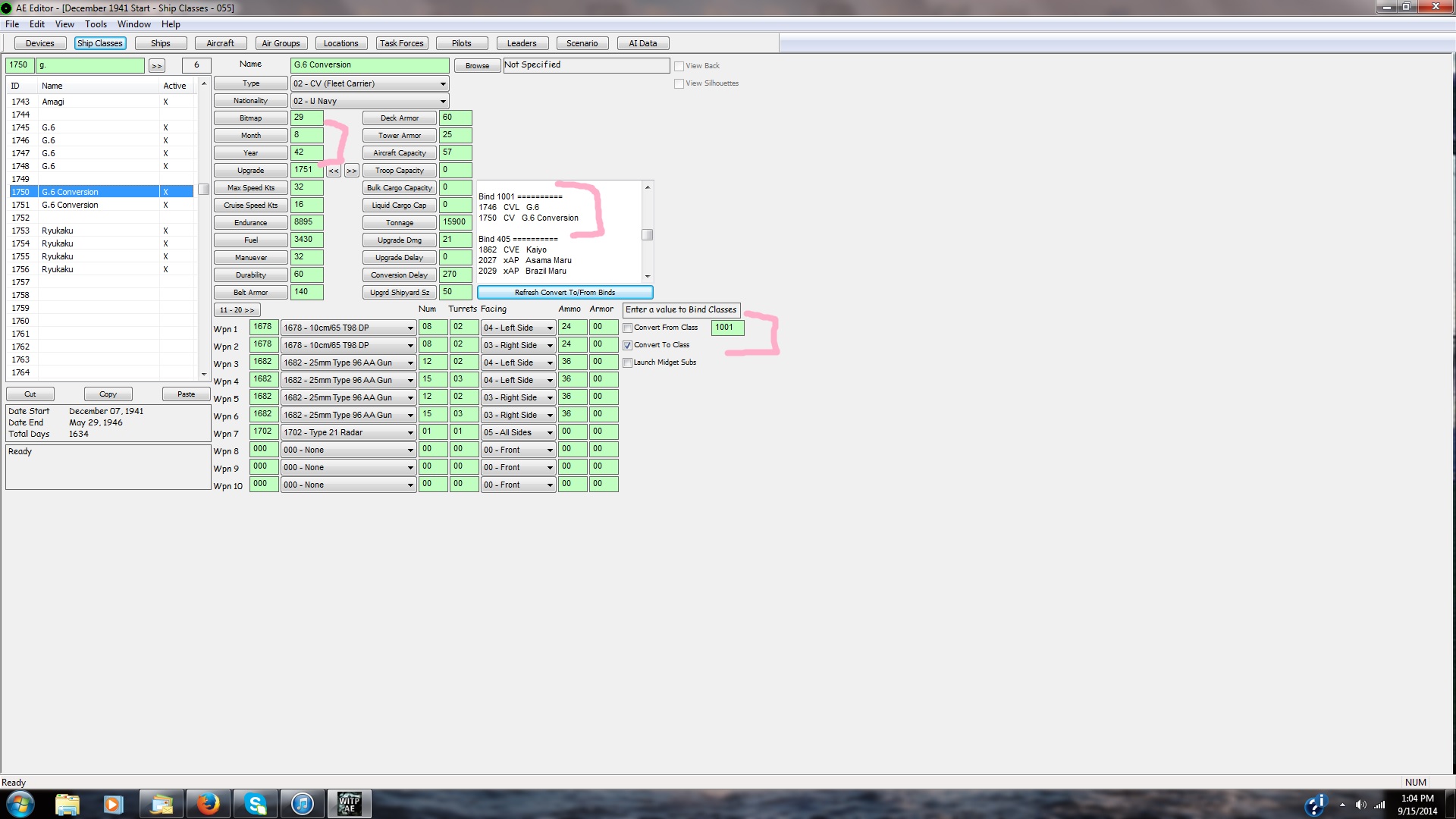Open iTunes taskbar icon
The image size is (1456, 819).
[x=303, y=803]
